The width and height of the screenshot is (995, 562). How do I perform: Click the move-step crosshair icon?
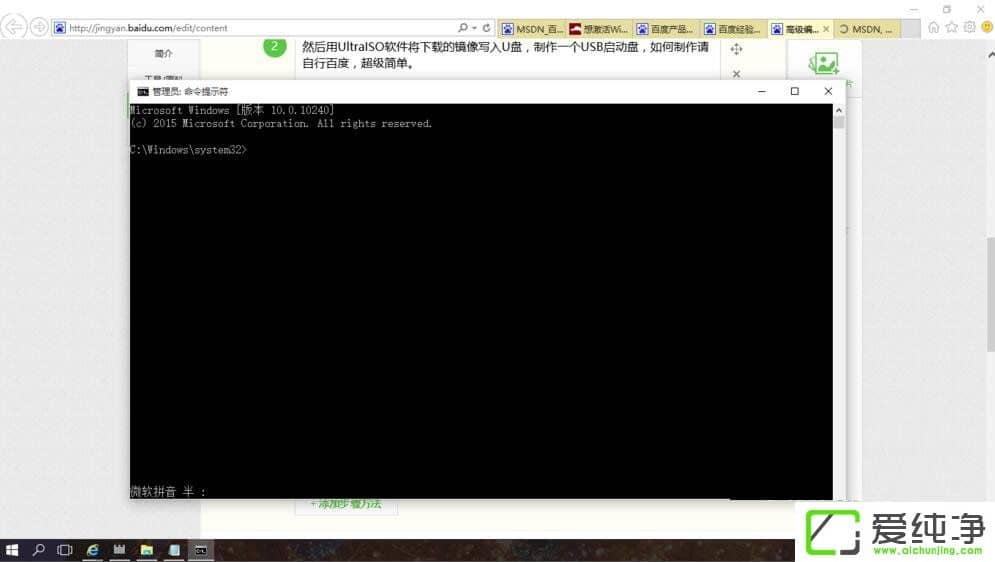pos(736,49)
